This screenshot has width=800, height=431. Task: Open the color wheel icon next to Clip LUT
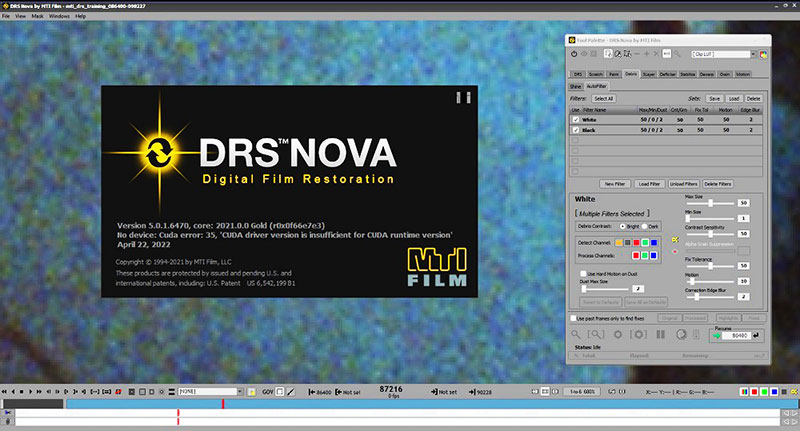[x=764, y=54]
